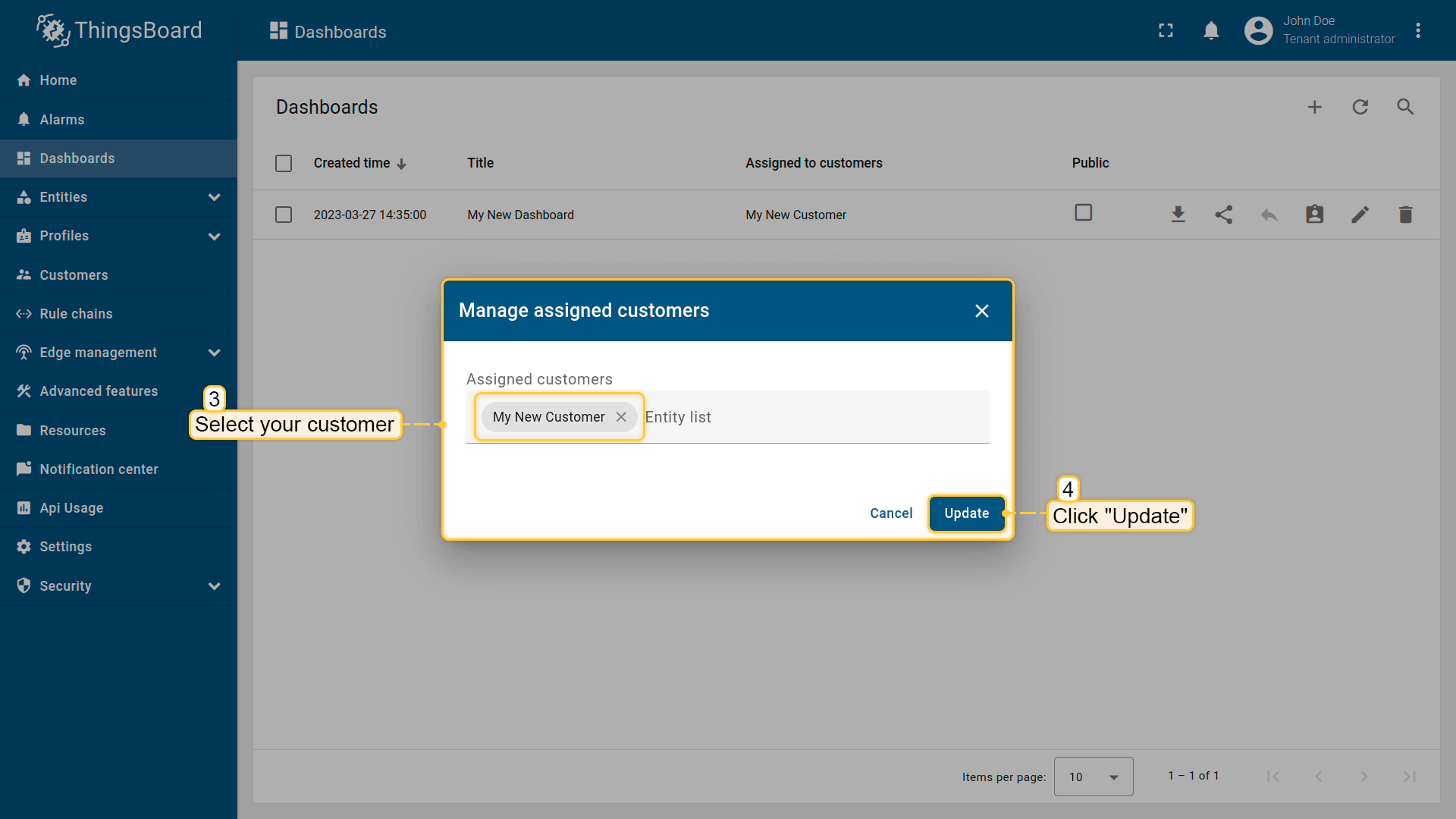Screen dimensions: 1456x819
Task: Click the pencil edit dashboard icon
Action: tap(1360, 215)
